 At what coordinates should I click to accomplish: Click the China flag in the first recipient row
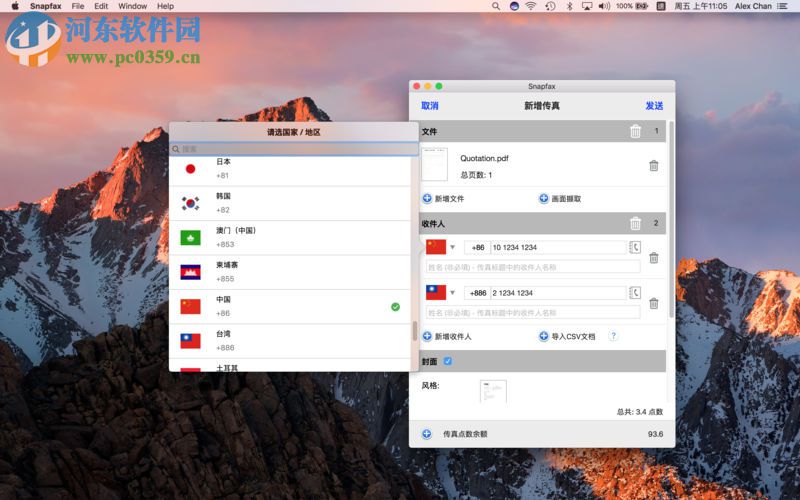436,247
